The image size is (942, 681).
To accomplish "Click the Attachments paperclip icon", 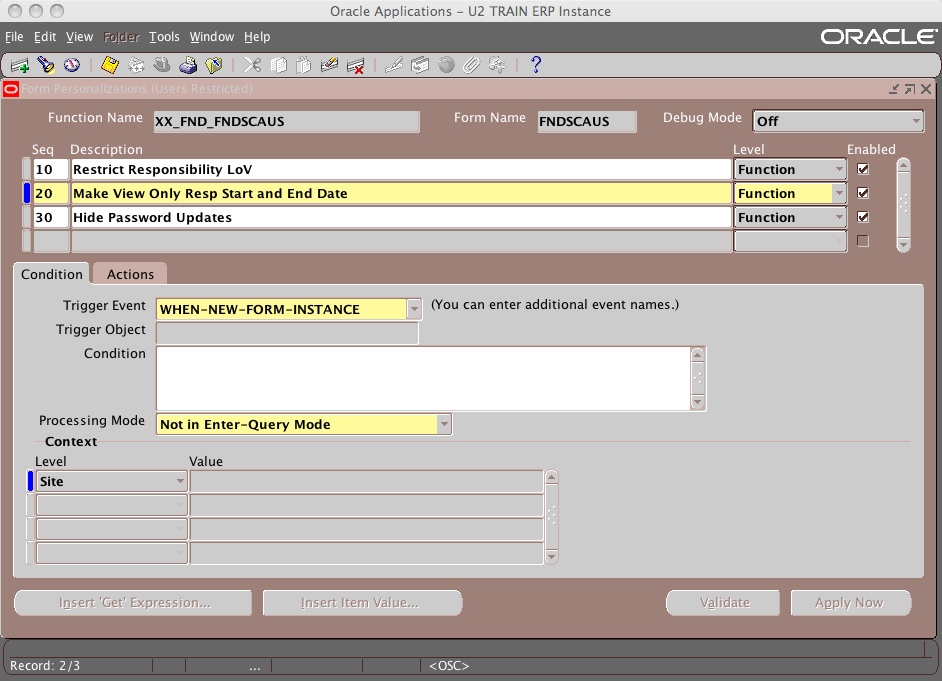I will pyautogui.click(x=472, y=65).
